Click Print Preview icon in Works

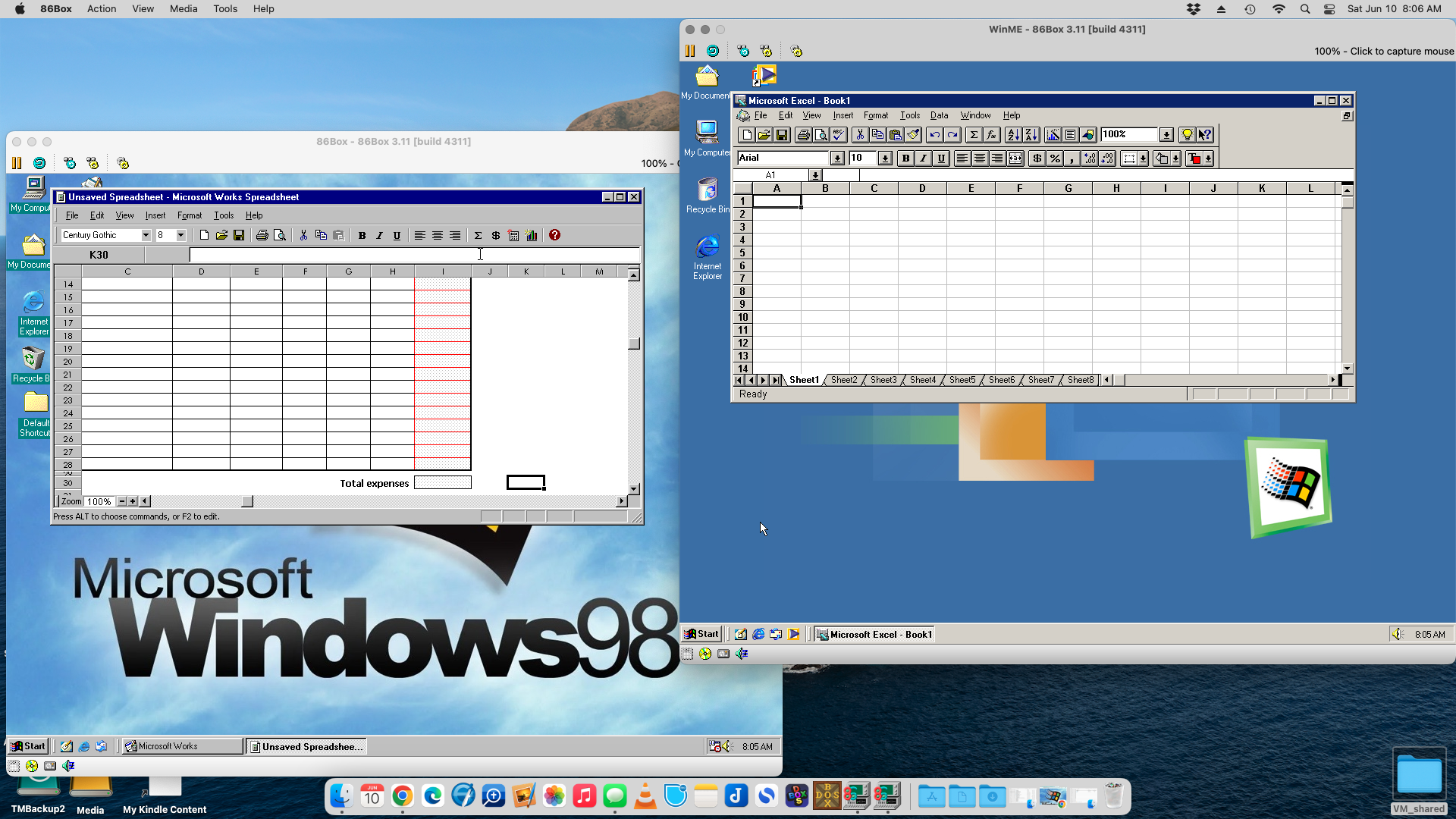pos(280,236)
